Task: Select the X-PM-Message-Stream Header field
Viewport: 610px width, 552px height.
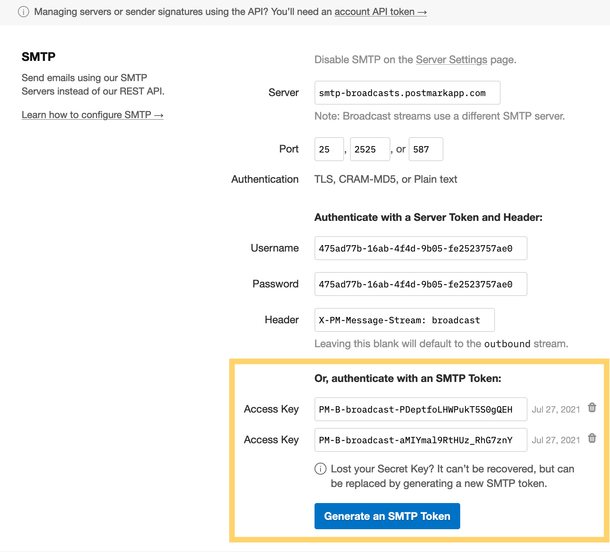Action: coord(405,320)
